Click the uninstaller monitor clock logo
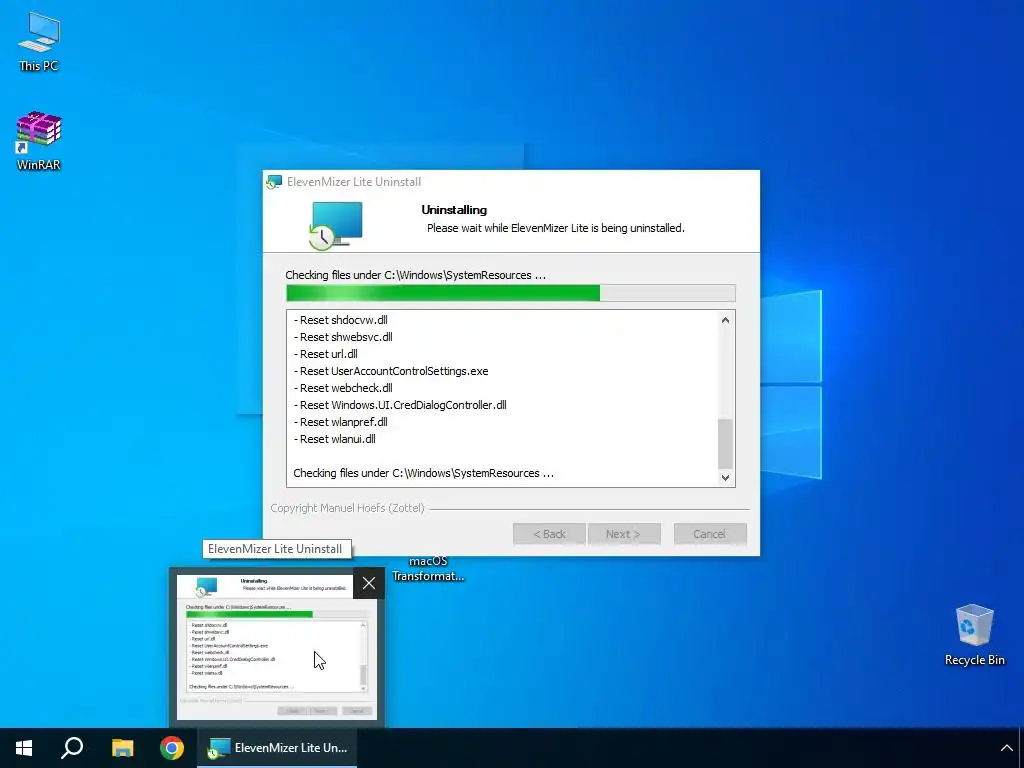 (x=336, y=225)
